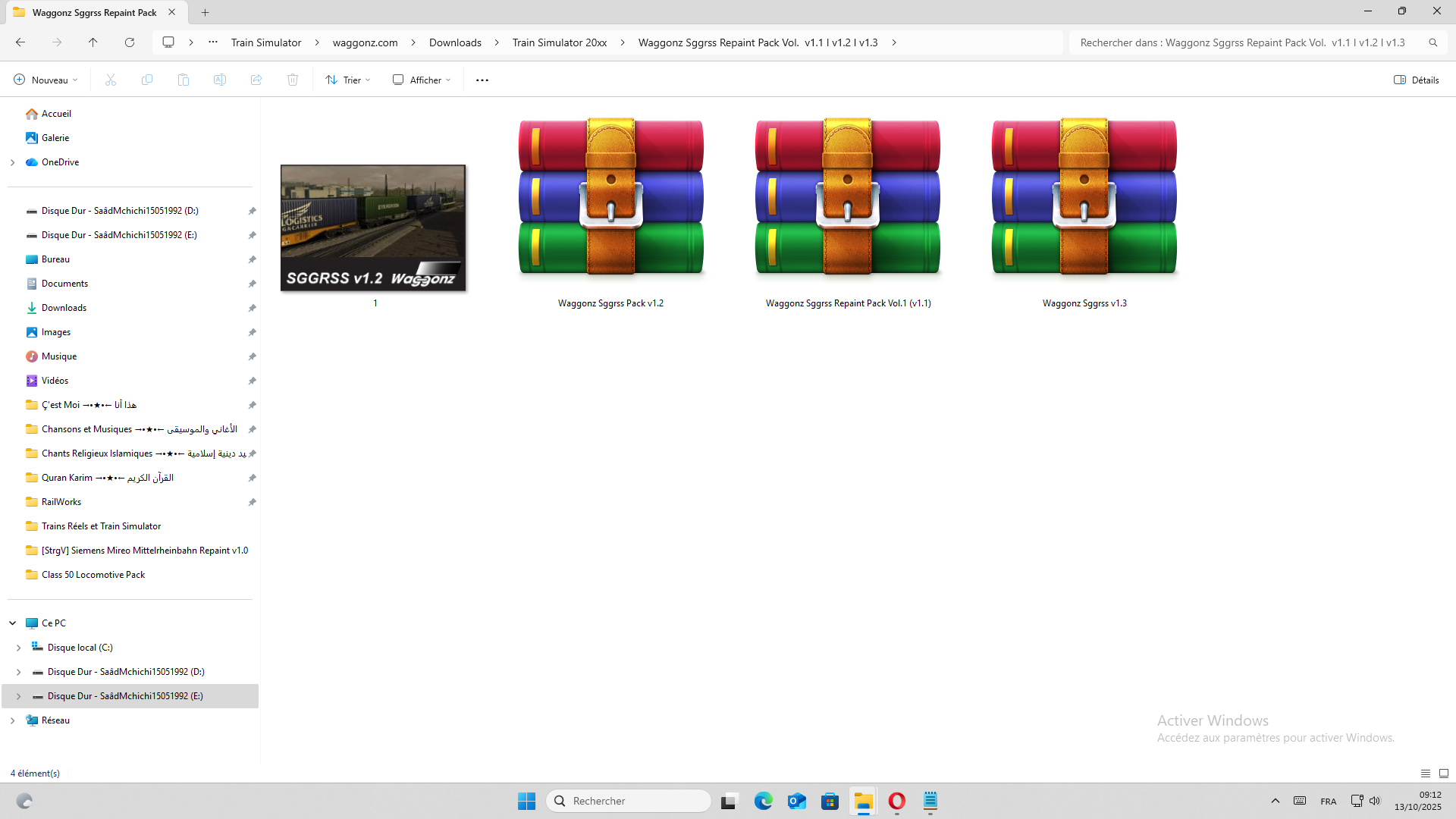Image resolution: width=1456 pixels, height=819 pixels.
Task: Open the Trier sort dropdown
Action: click(348, 80)
